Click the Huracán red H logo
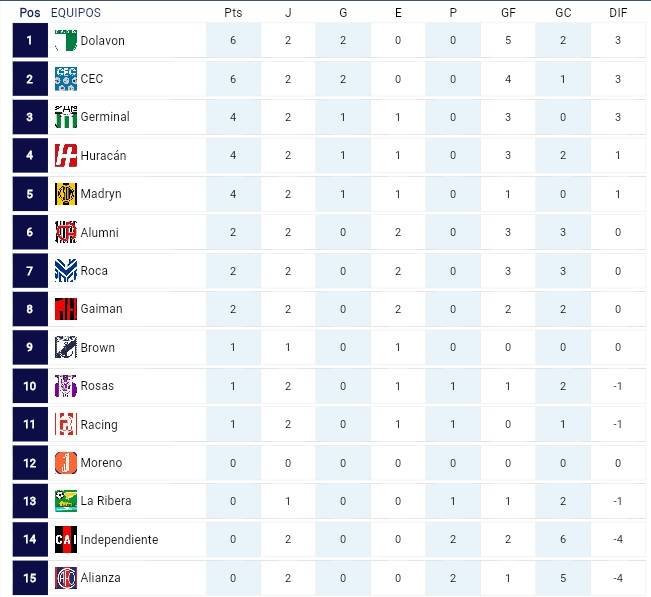The height and width of the screenshot is (597, 651). coord(66,155)
